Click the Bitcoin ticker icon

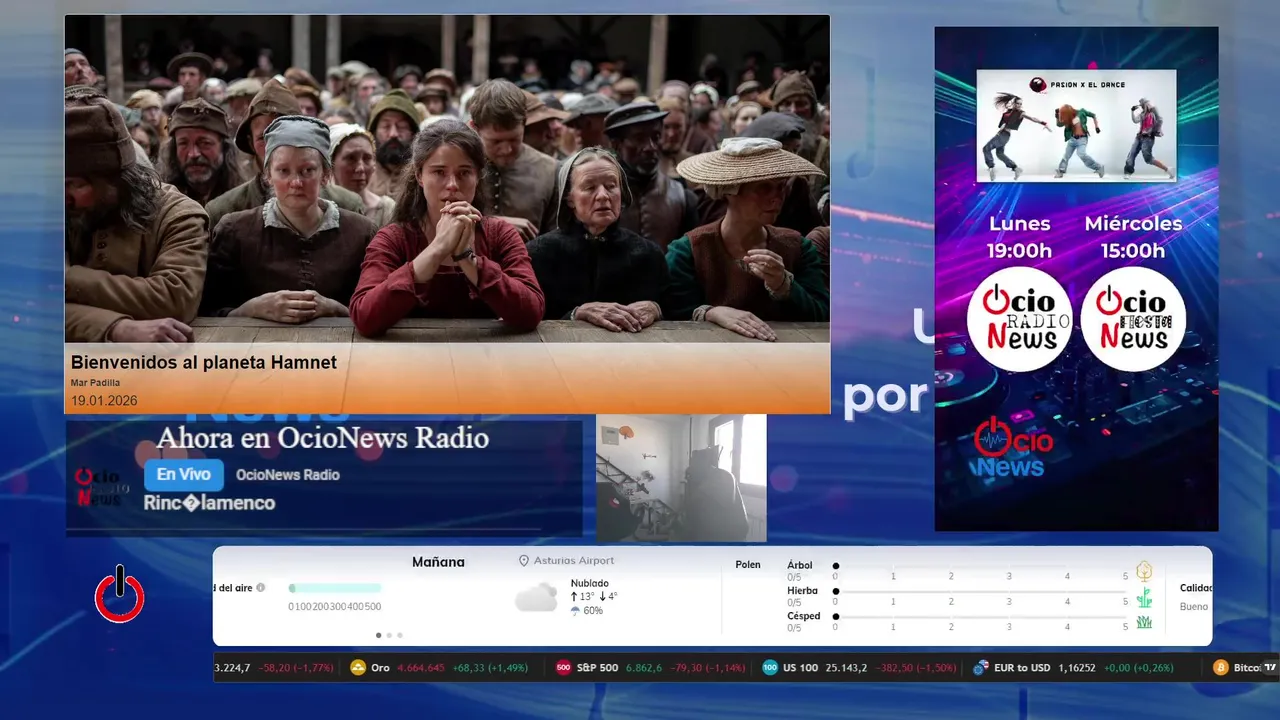1220,668
